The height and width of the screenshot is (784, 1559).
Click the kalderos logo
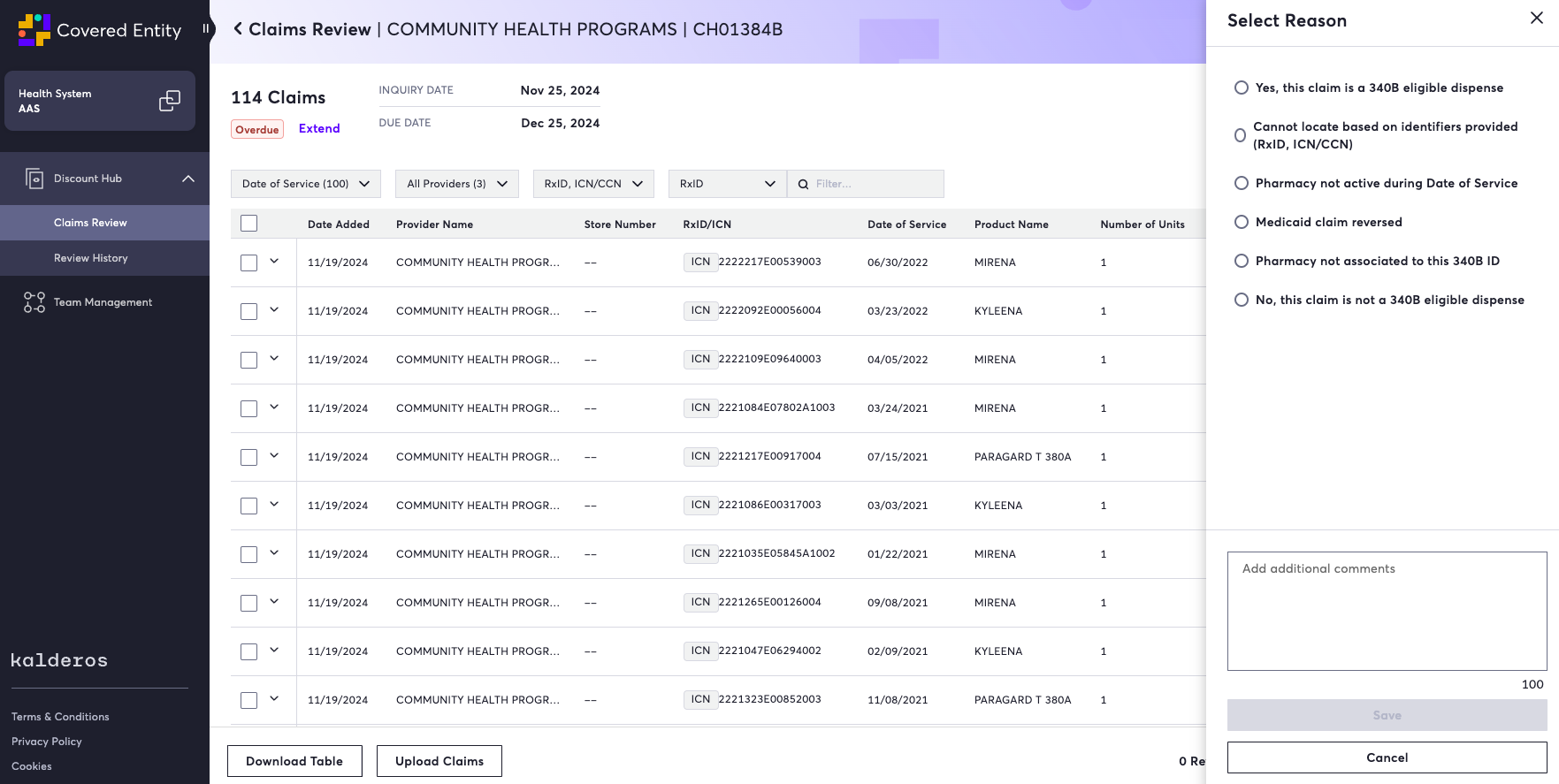tap(59, 660)
